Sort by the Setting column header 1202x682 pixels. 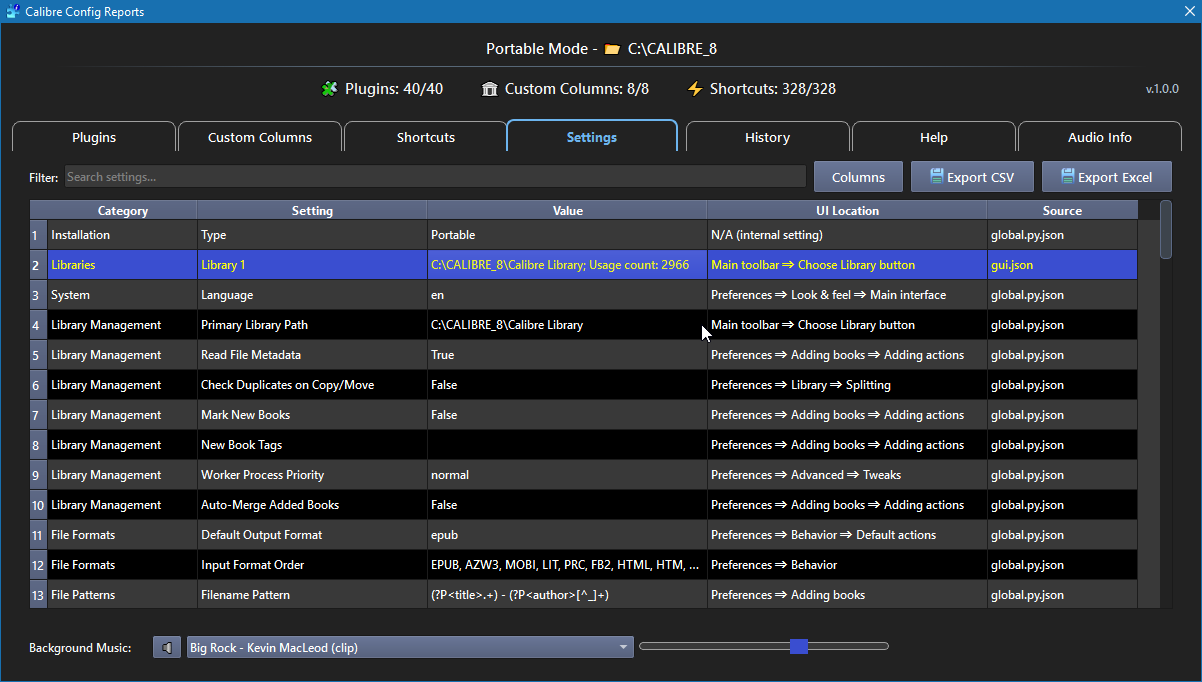pyautogui.click(x=312, y=211)
